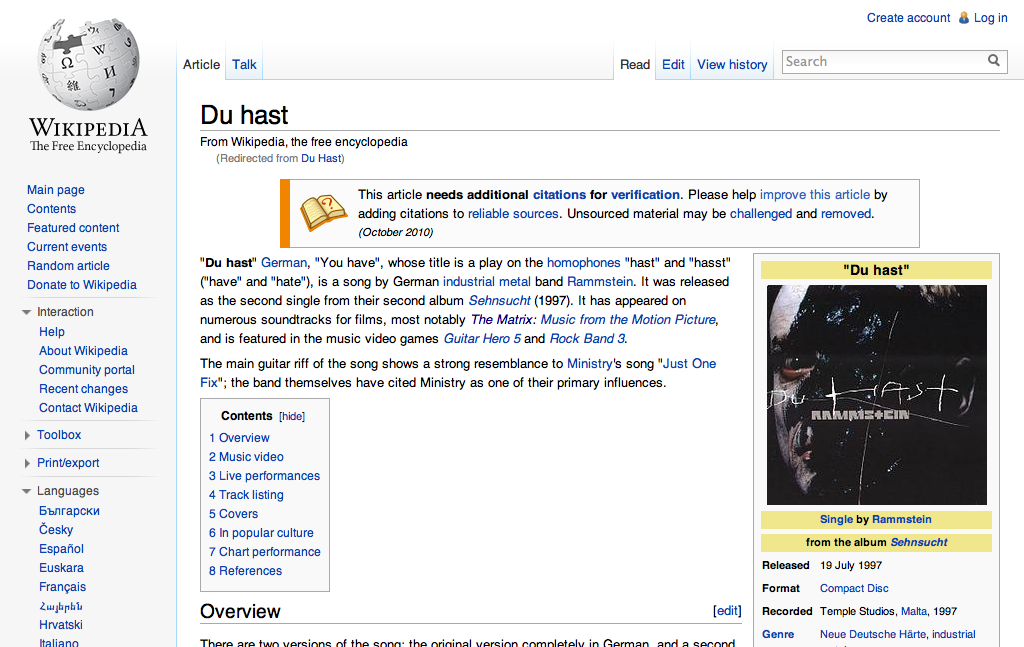
Task: Click the book icon in citation notice
Action: click(323, 213)
